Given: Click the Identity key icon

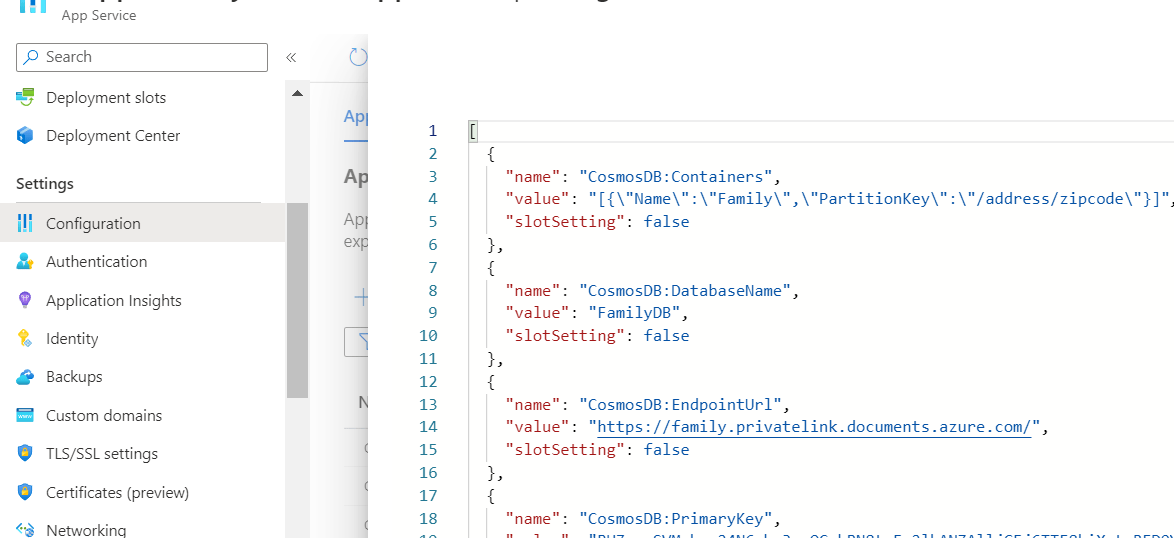Looking at the screenshot, I should pyautogui.click(x=25, y=338).
